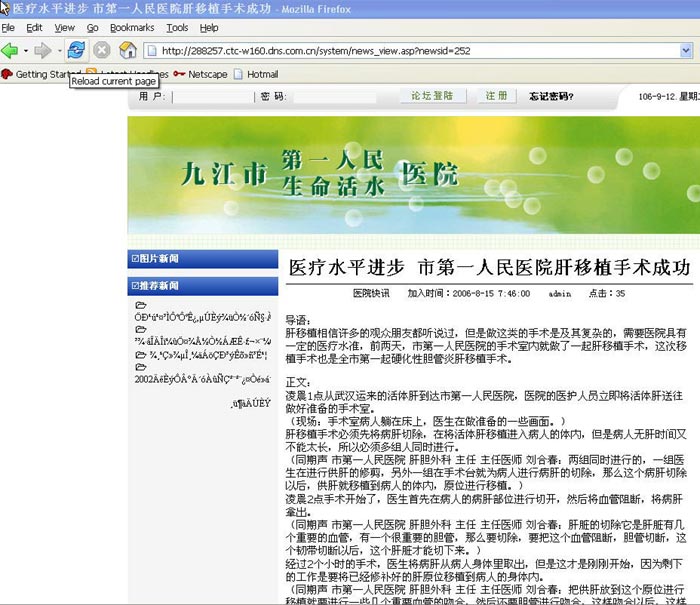The width and height of the screenshot is (700, 605).
Task: Open the Bookmarks menu
Action: pyautogui.click(x=132, y=28)
